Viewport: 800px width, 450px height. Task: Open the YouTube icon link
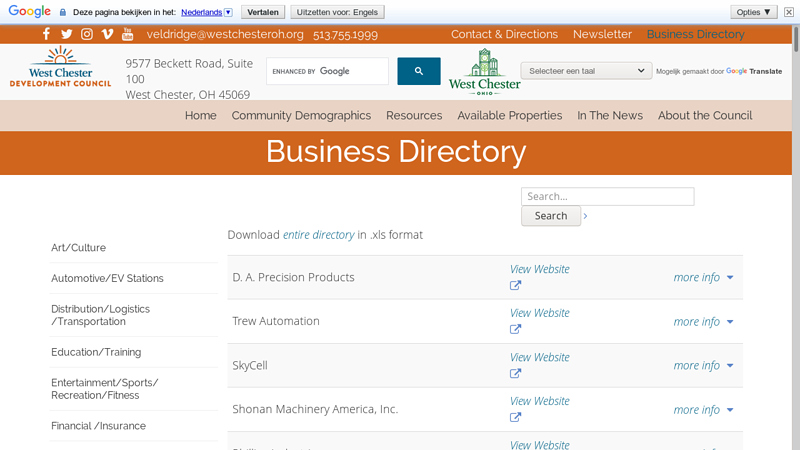128,34
